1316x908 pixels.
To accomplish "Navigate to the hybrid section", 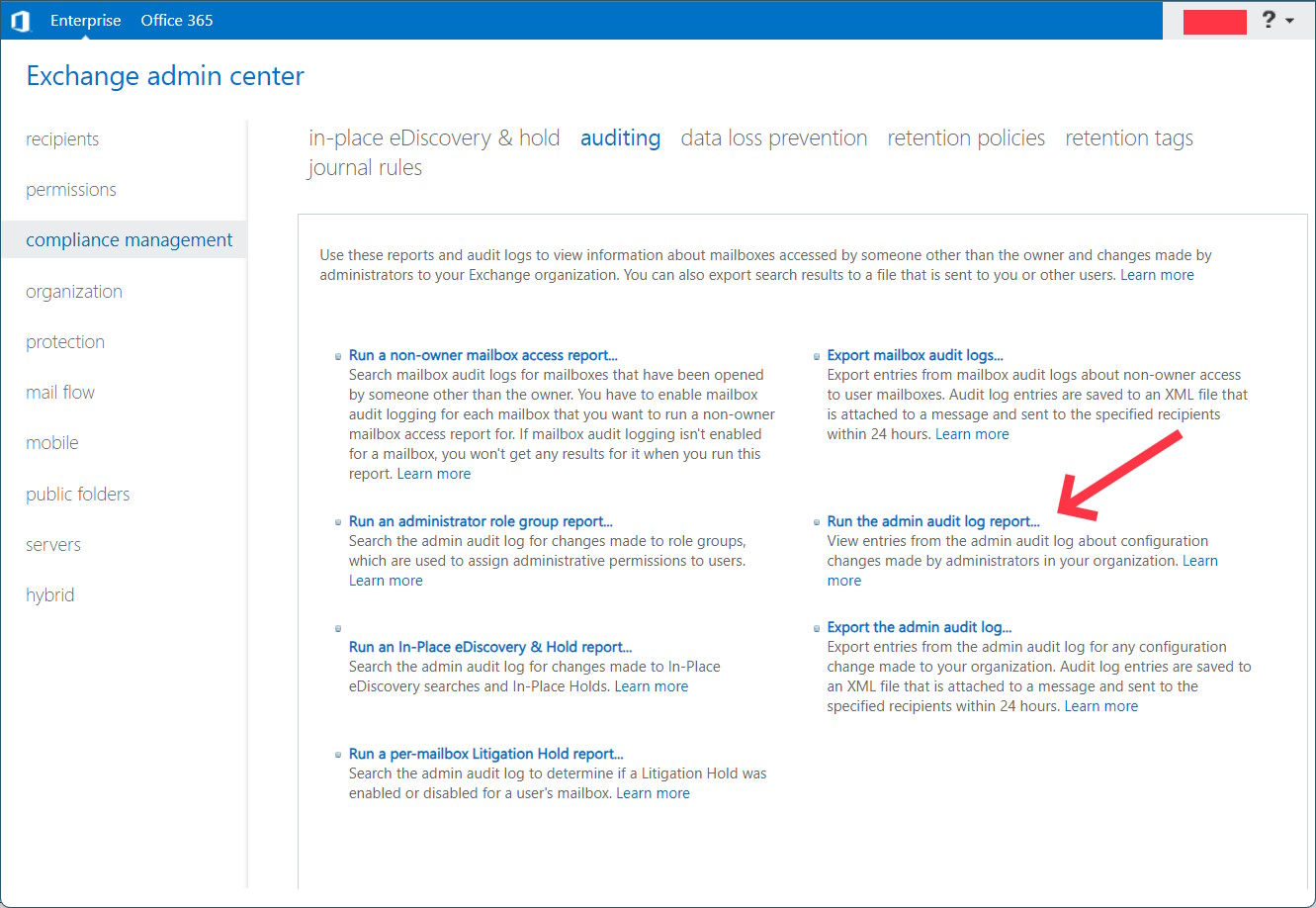I will tap(50, 595).
